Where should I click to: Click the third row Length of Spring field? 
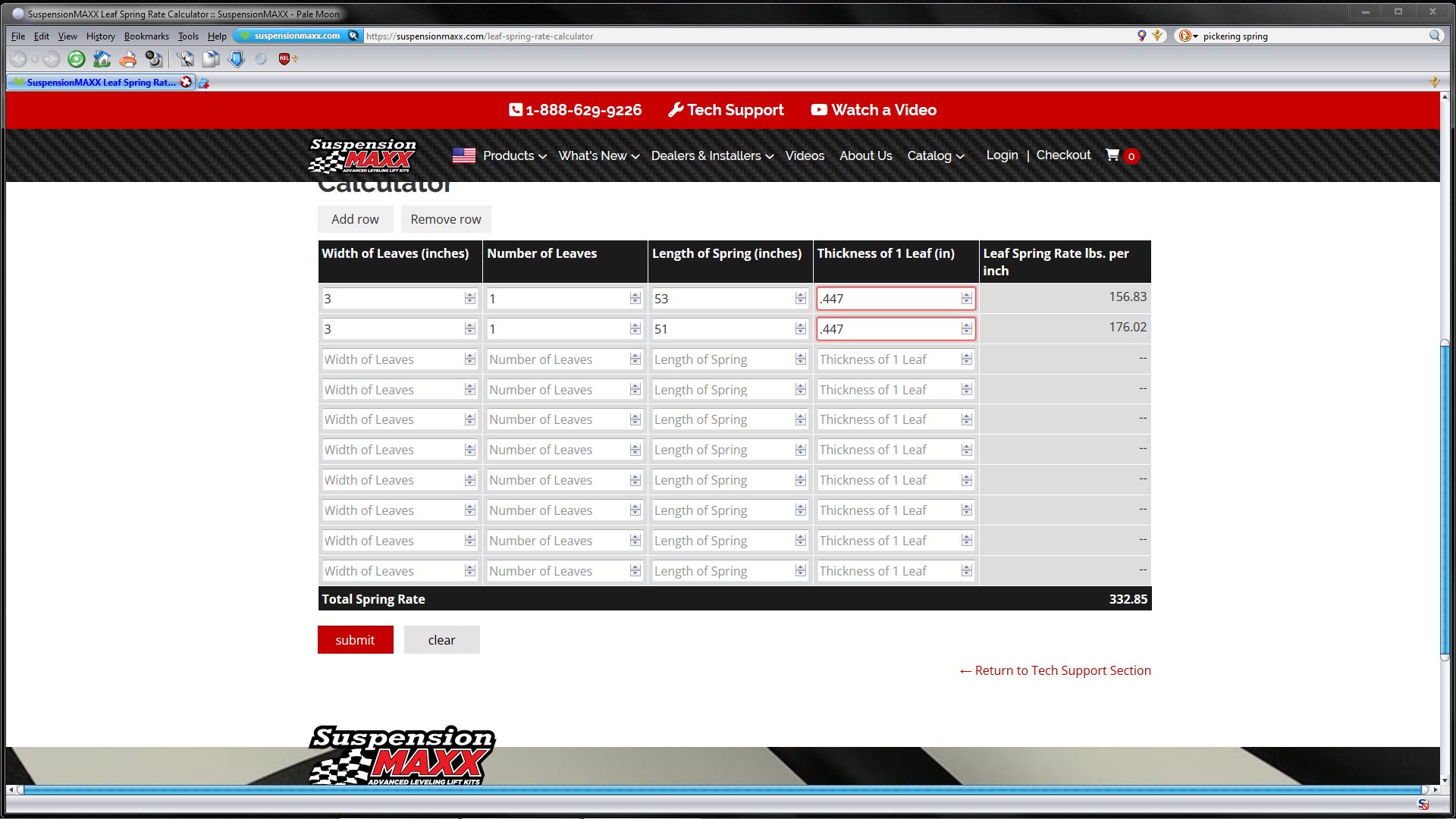(730, 359)
